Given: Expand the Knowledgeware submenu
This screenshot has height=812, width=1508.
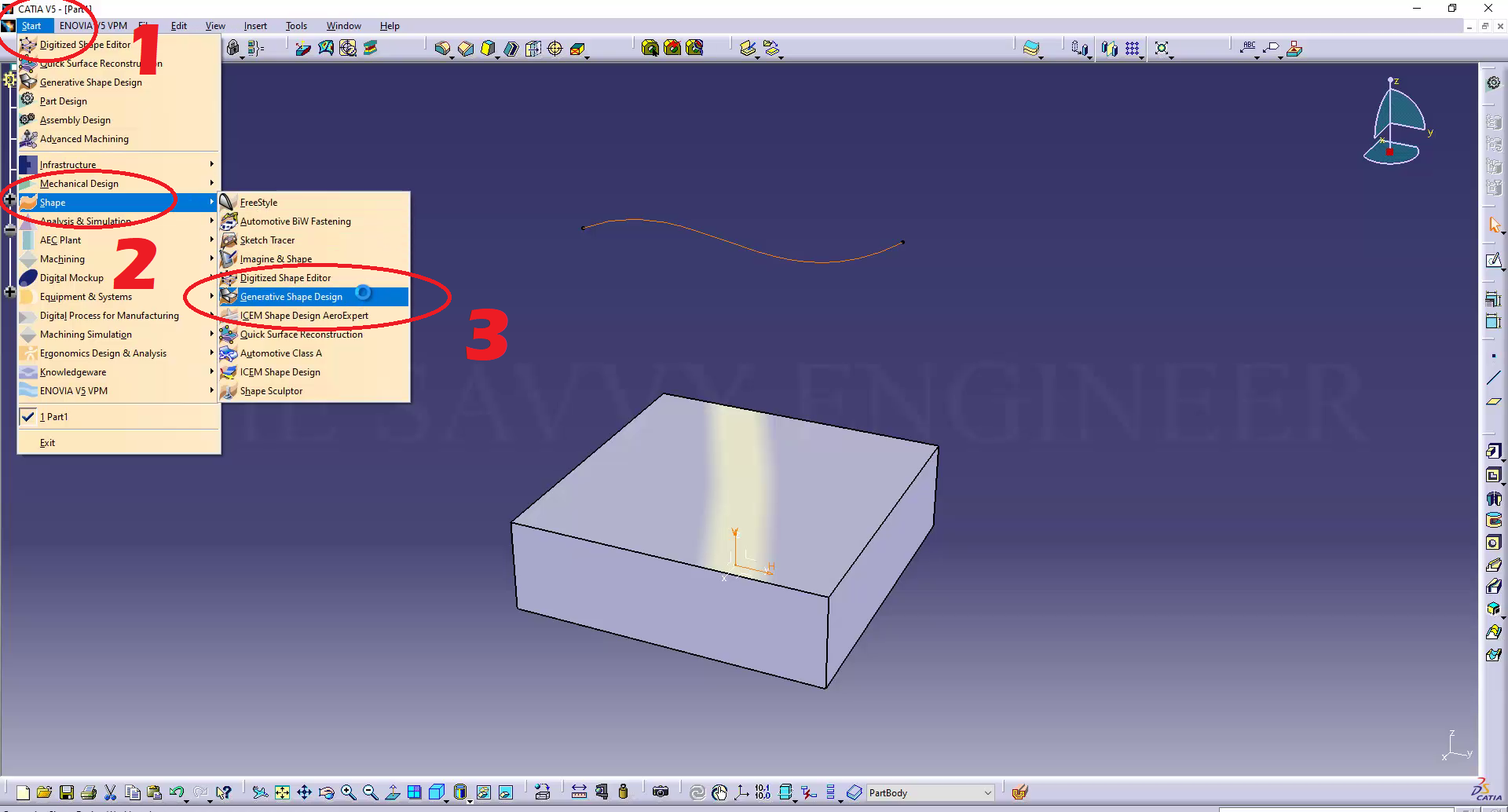Looking at the screenshot, I should (73, 372).
